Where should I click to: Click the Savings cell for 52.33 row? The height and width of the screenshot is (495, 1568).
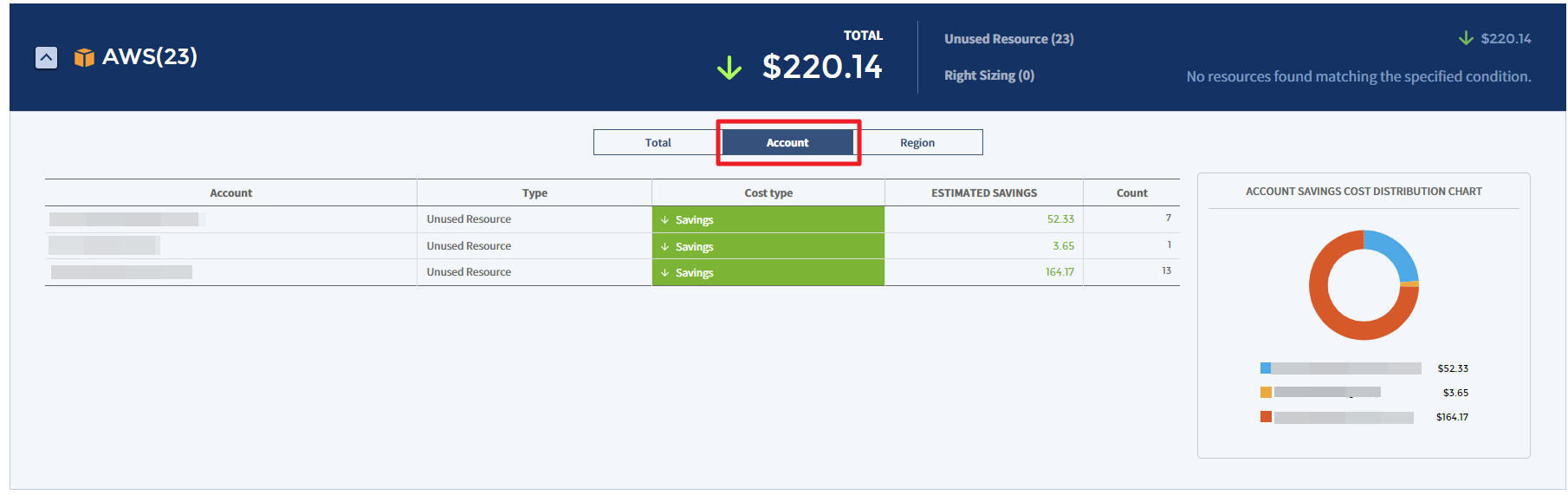tap(768, 219)
